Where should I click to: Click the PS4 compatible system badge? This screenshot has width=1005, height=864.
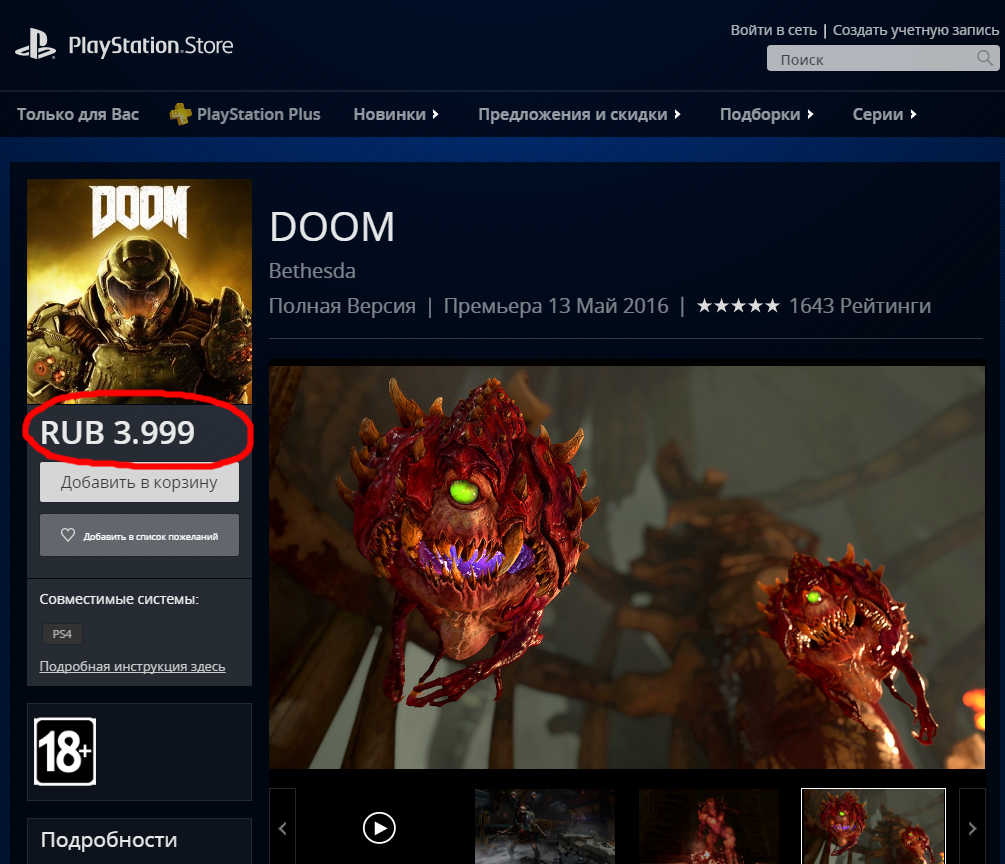click(62, 634)
